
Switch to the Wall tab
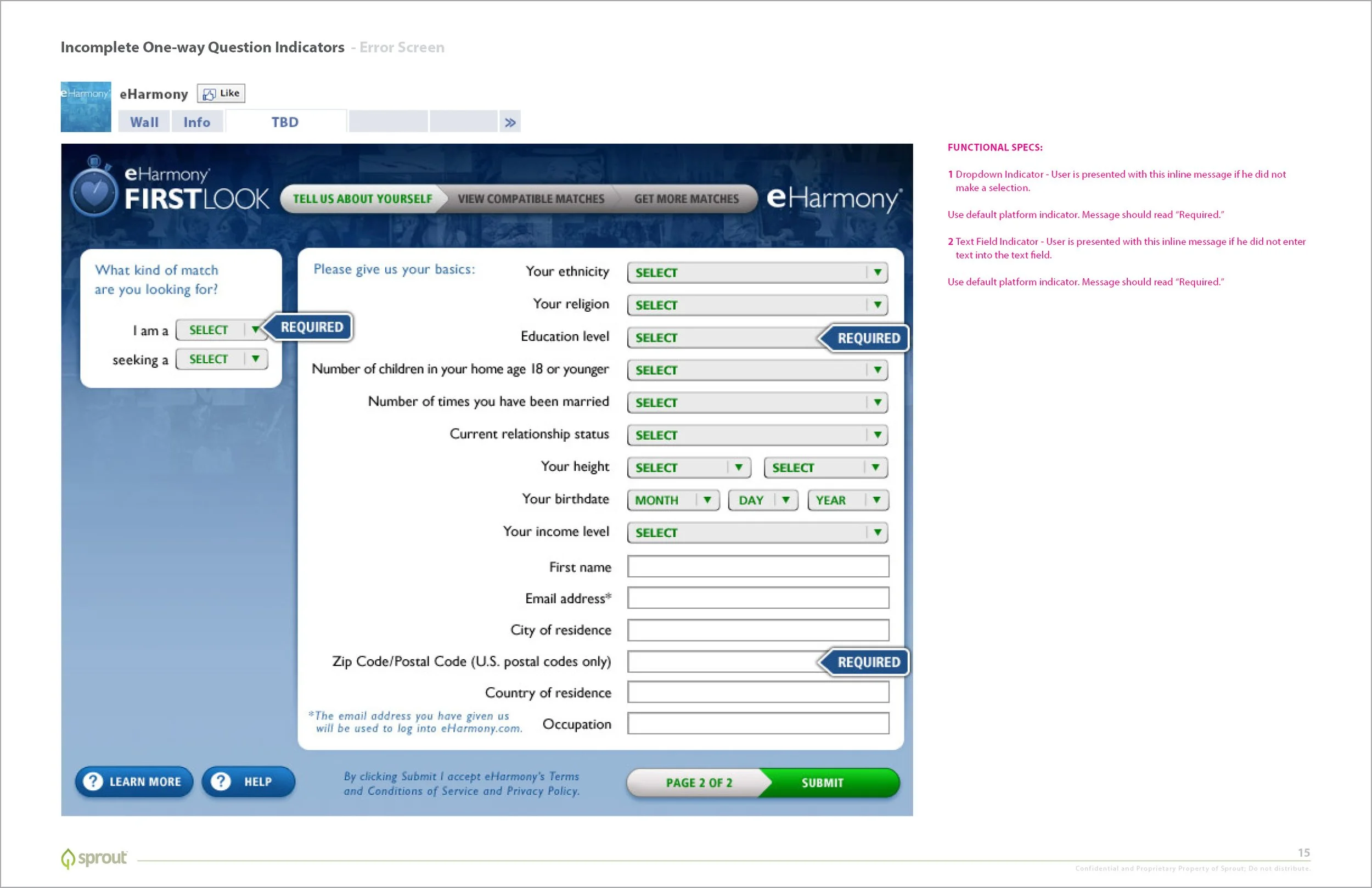pyautogui.click(x=144, y=122)
